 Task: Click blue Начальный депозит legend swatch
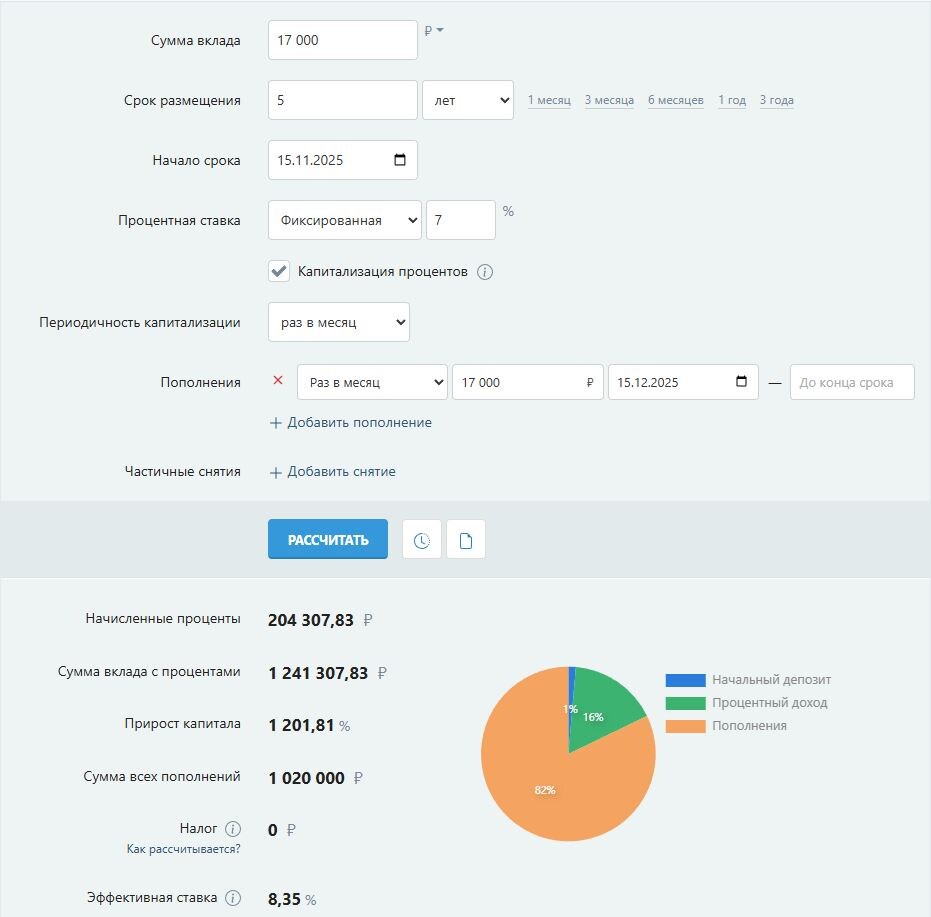685,680
